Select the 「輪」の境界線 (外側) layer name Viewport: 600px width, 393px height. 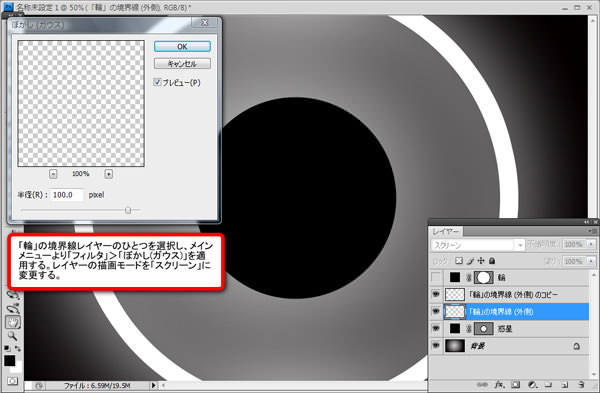(501, 312)
